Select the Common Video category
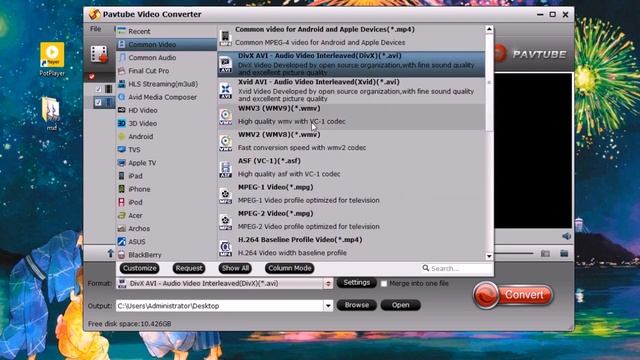The image size is (640, 360). [166, 44]
